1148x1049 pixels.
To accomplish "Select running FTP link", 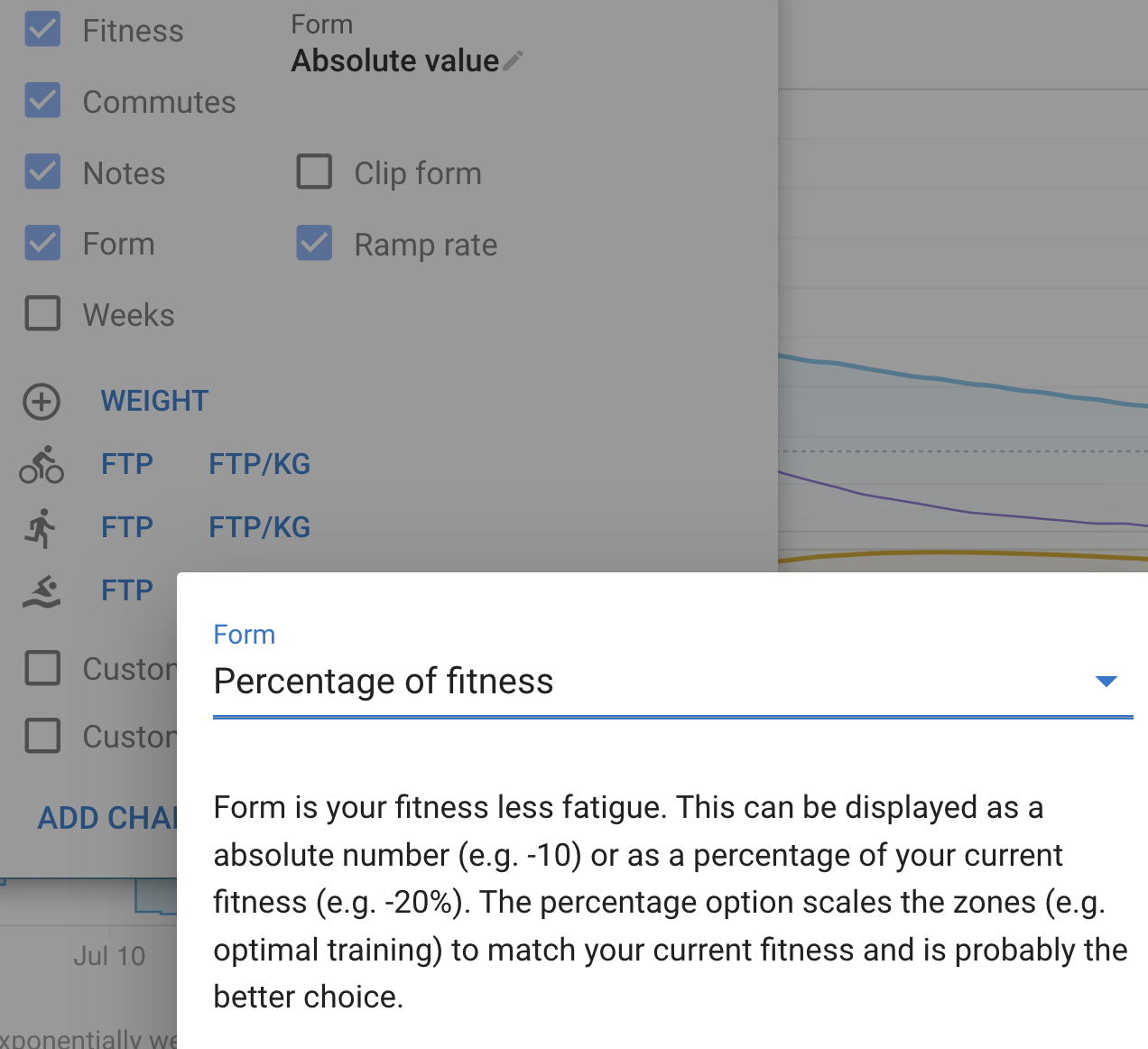I will point(127,528).
